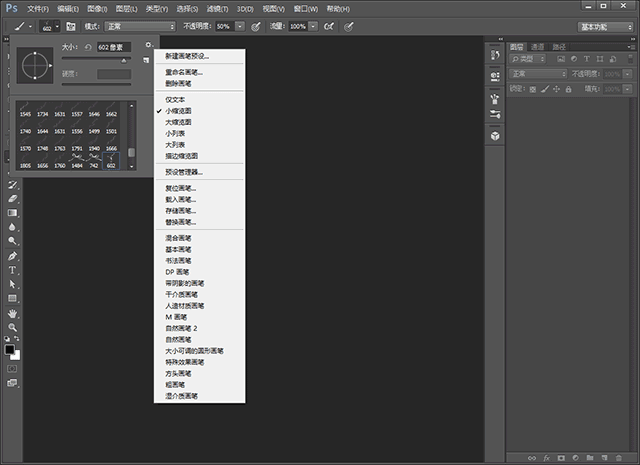Select the Hand tool
Image resolution: width=640 pixels, height=465 pixels.
coord(12,313)
